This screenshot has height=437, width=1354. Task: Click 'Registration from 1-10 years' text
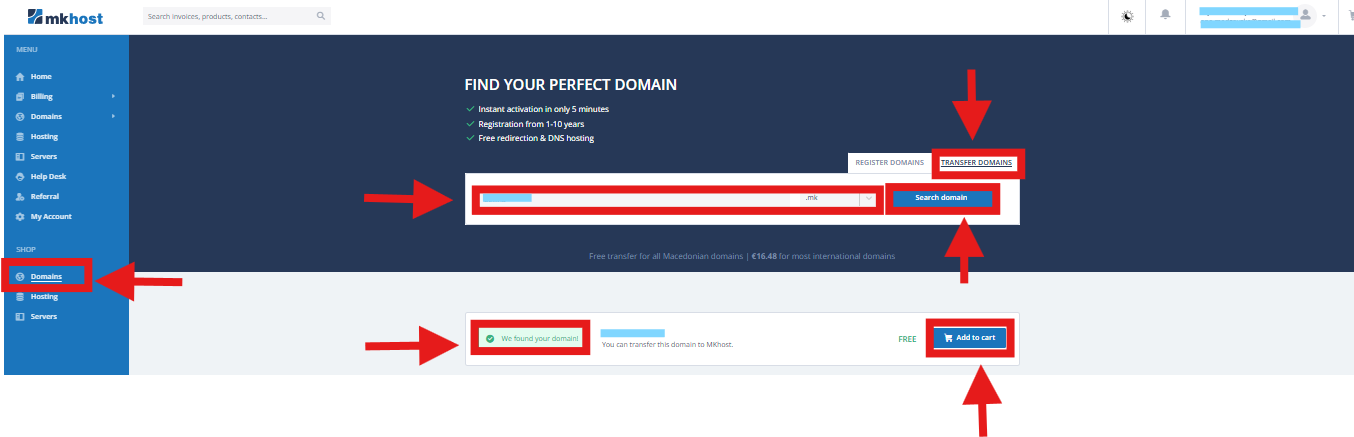[531, 124]
